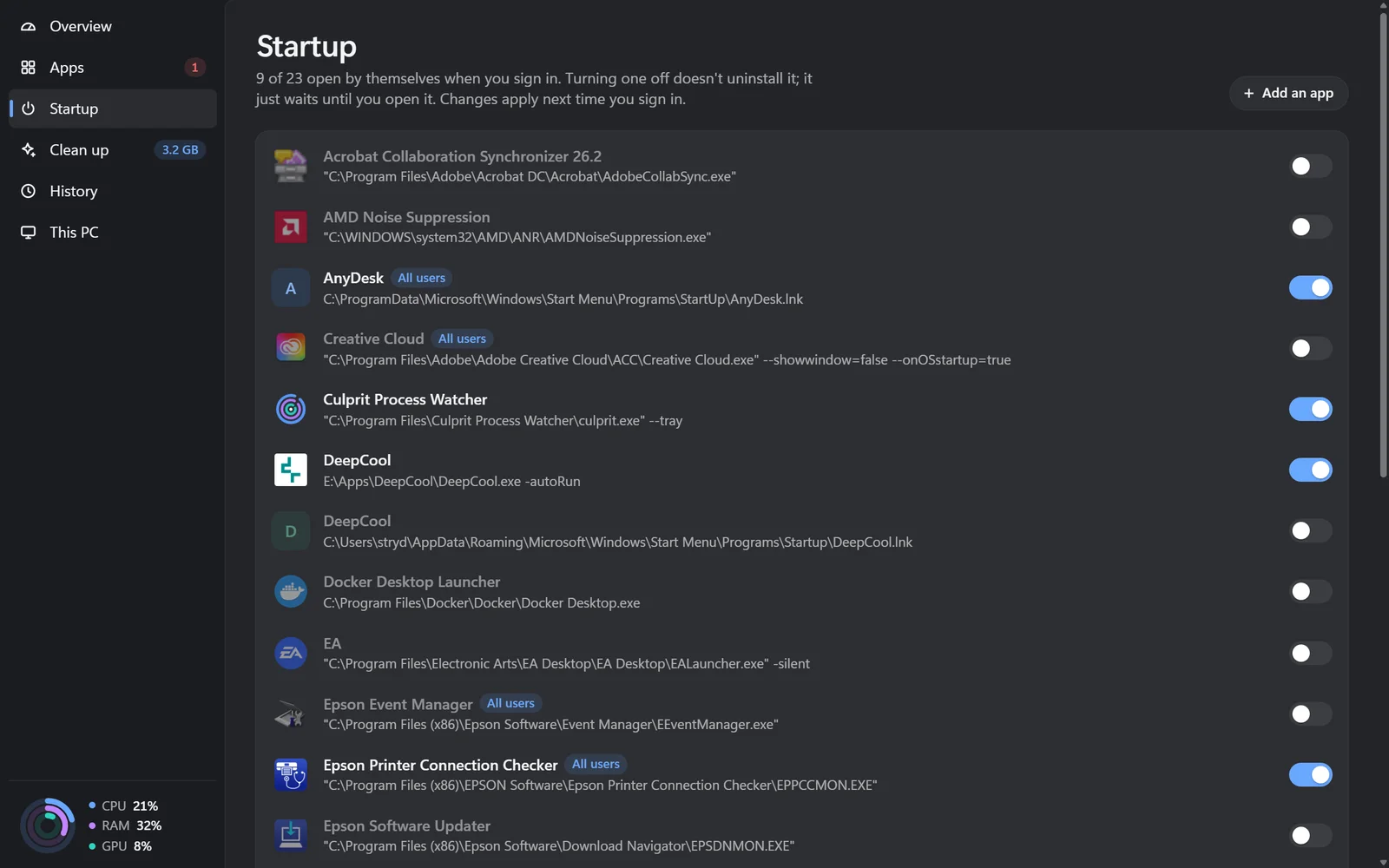Click the Clean up sparkle icon
The height and width of the screenshot is (868, 1389).
click(x=29, y=149)
